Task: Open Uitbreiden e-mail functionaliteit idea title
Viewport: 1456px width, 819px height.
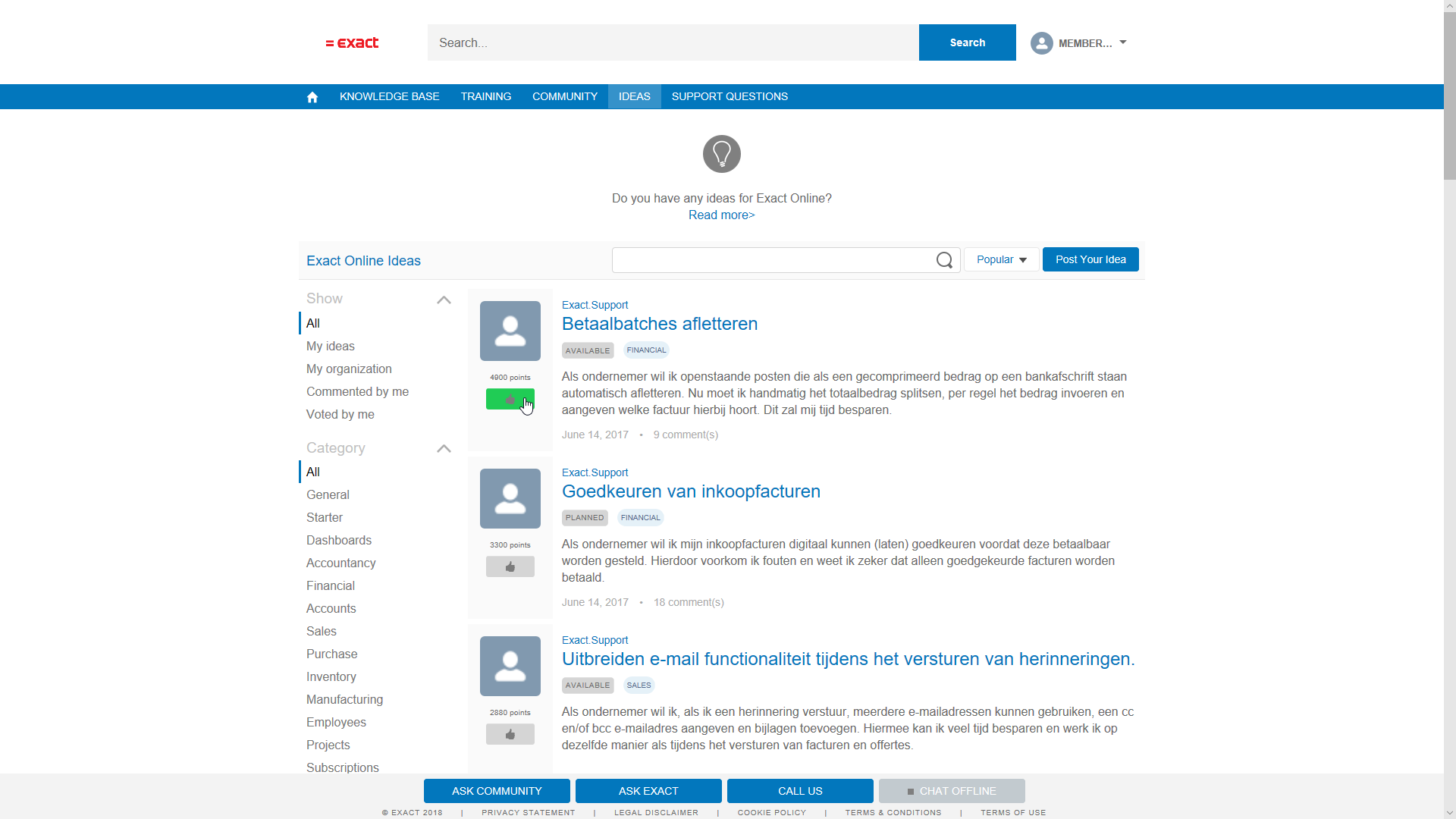Action: coord(848,659)
